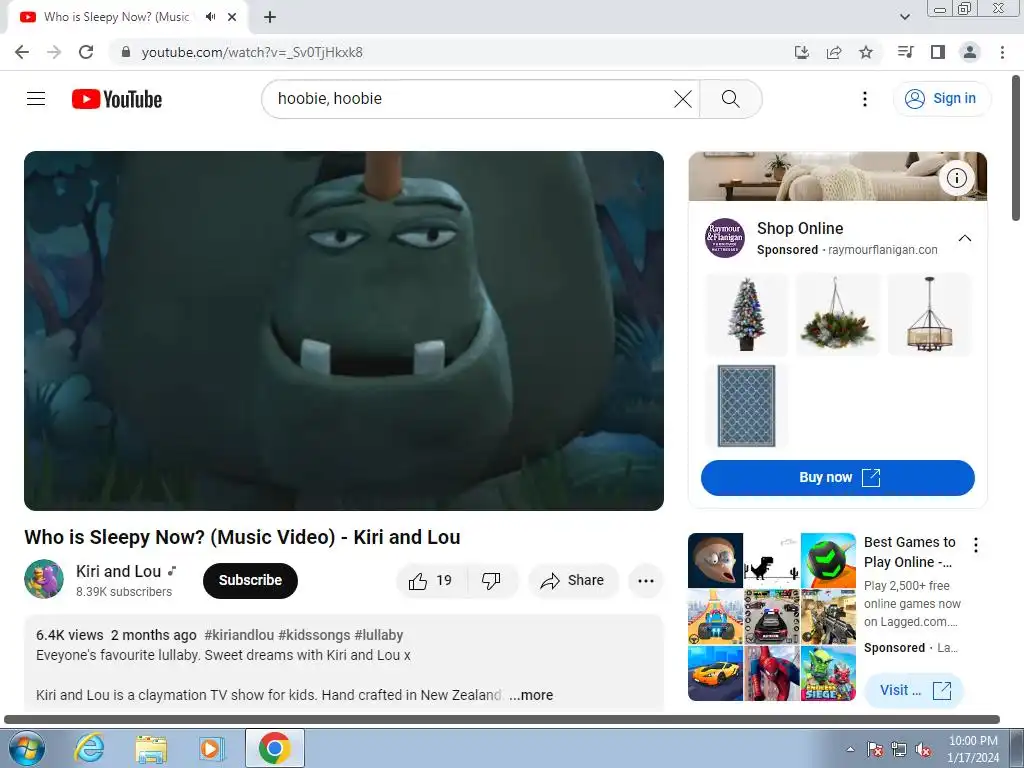Viewport: 1024px width, 768px height.
Task: Click Visit button on games ad
Action: click(x=914, y=690)
